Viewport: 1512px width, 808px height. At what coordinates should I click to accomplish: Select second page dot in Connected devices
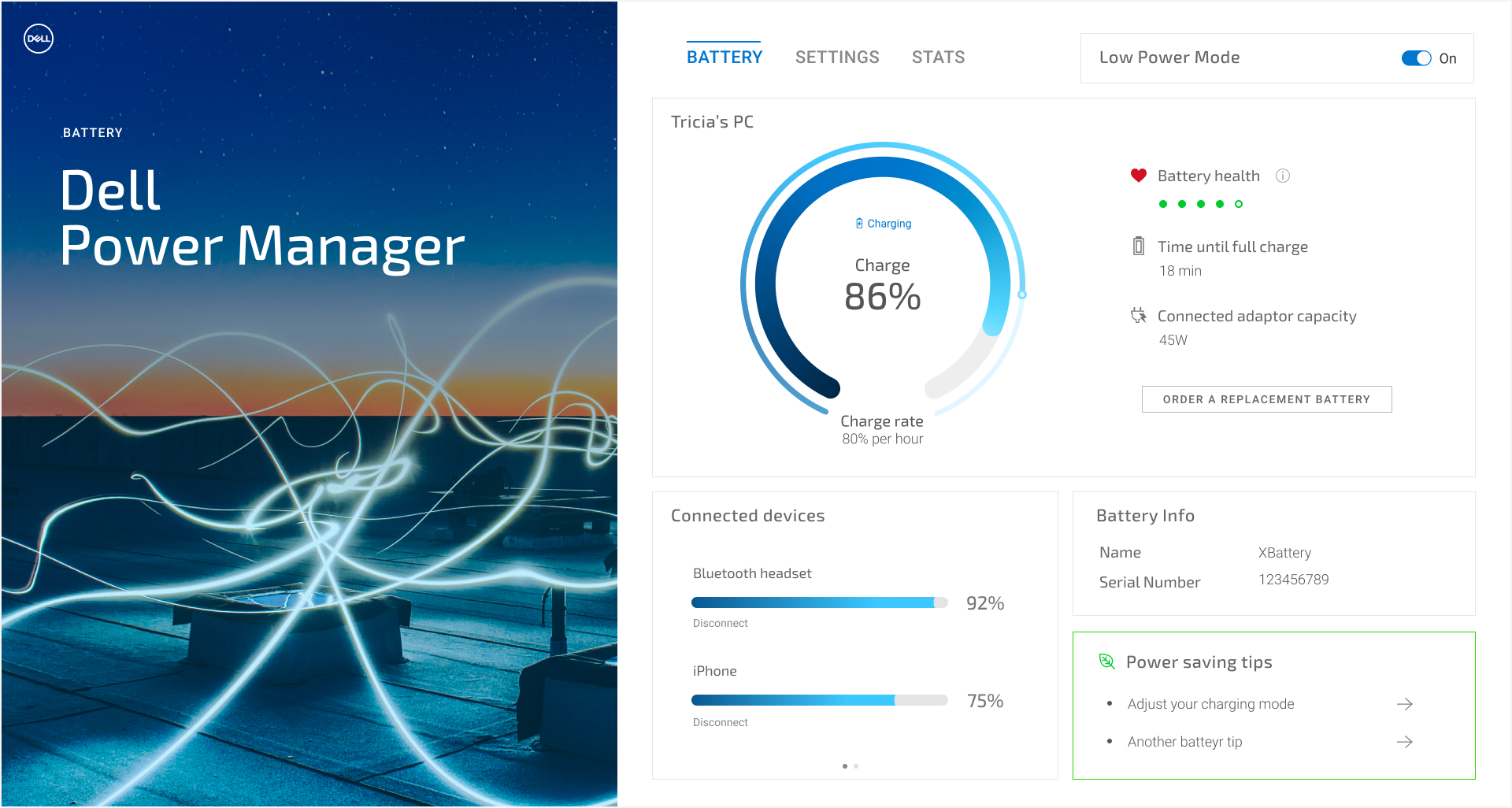click(856, 766)
